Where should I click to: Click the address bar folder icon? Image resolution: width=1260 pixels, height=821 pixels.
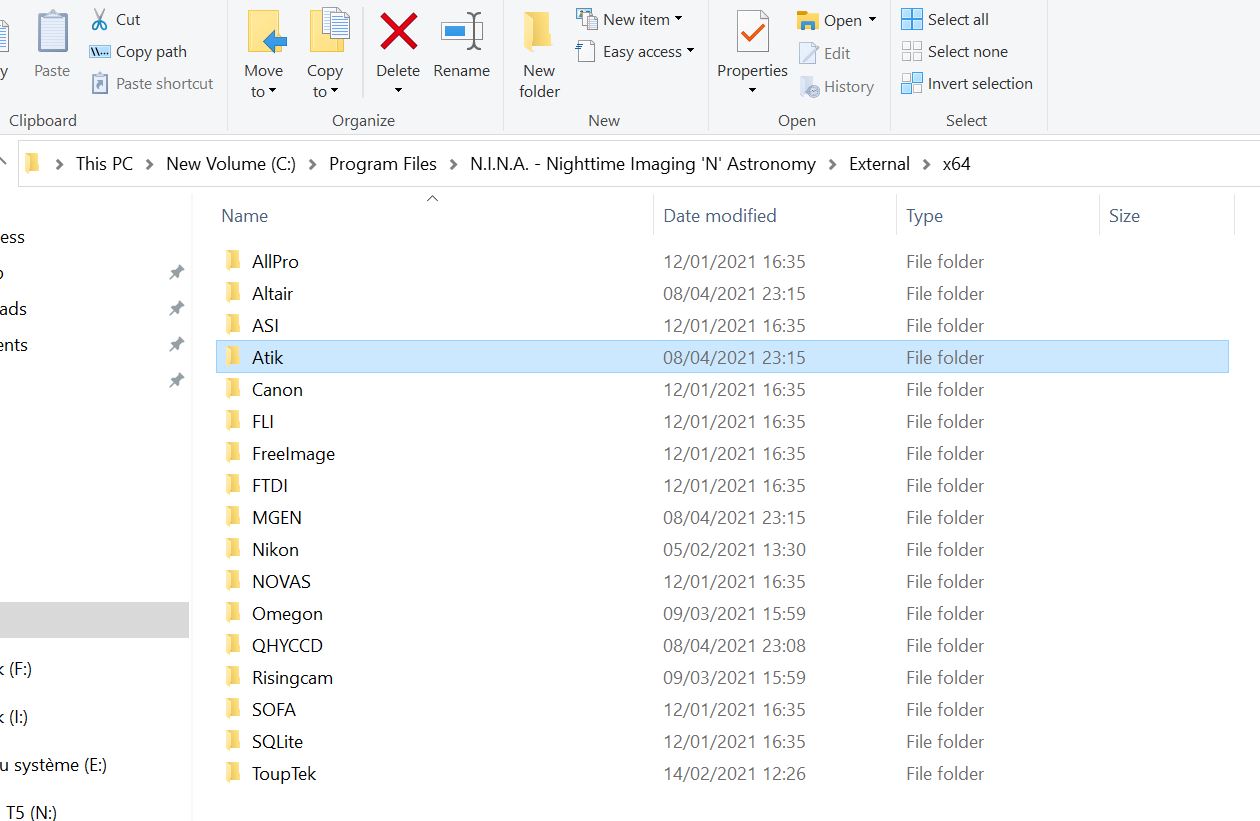(32, 163)
